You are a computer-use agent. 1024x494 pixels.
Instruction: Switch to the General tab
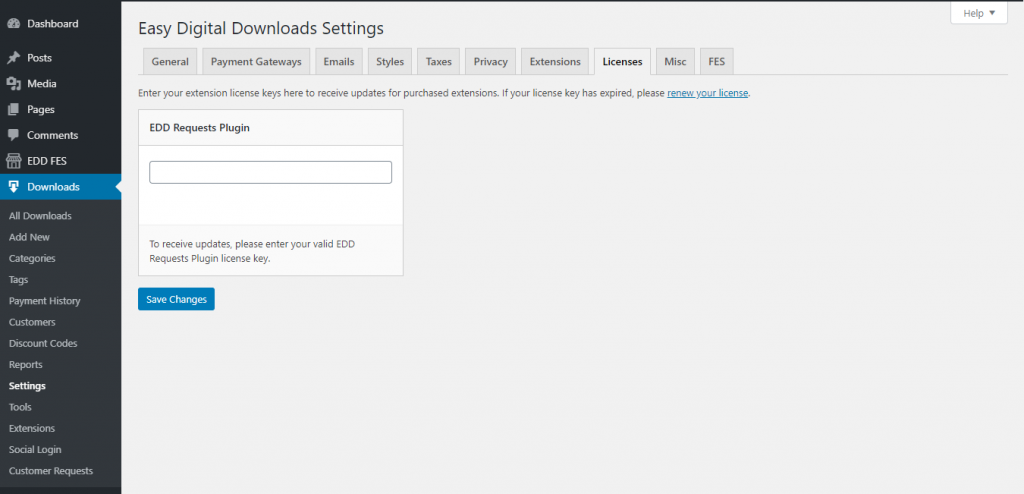[x=170, y=61]
